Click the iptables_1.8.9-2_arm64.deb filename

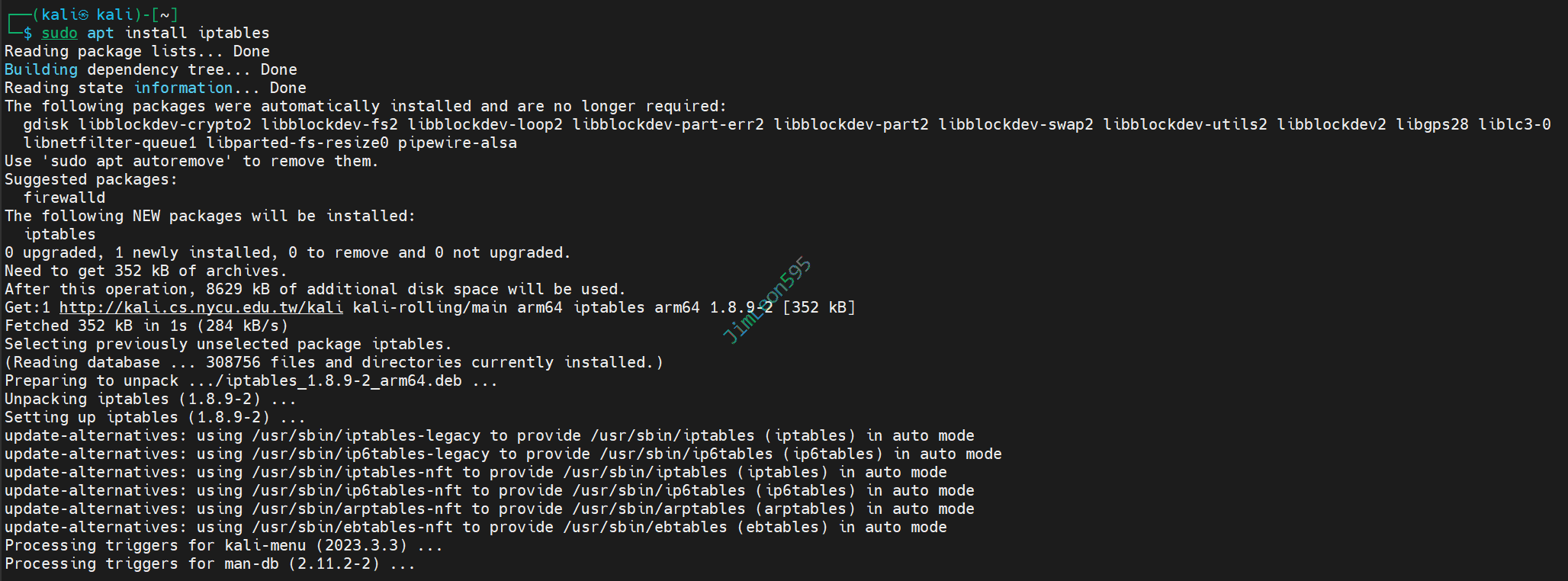coord(343,380)
